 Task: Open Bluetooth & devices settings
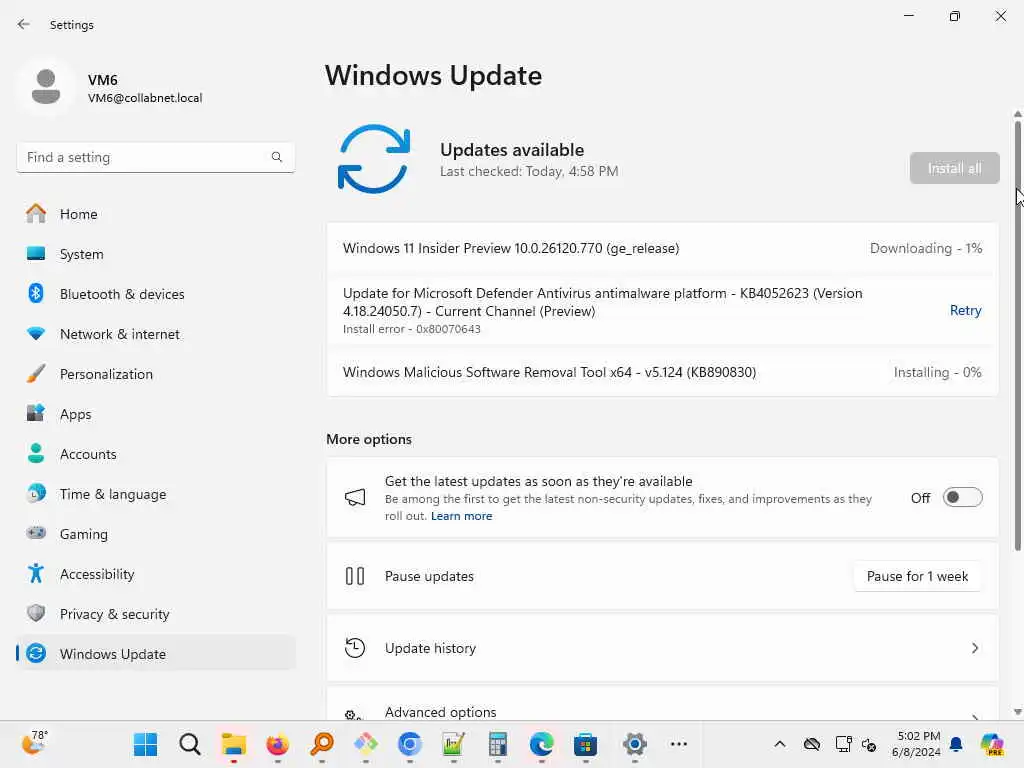click(x=155, y=294)
